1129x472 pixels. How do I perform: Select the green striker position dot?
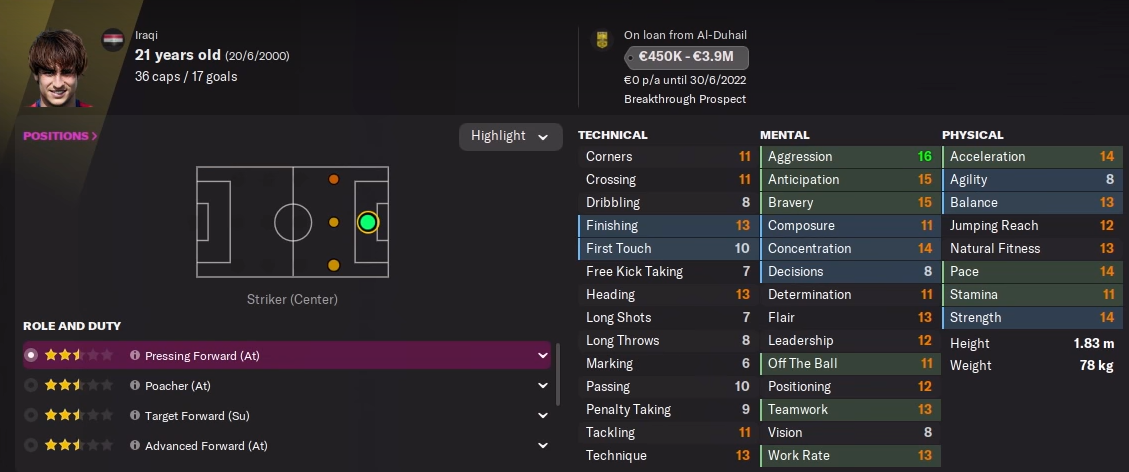click(x=367, y=222)
